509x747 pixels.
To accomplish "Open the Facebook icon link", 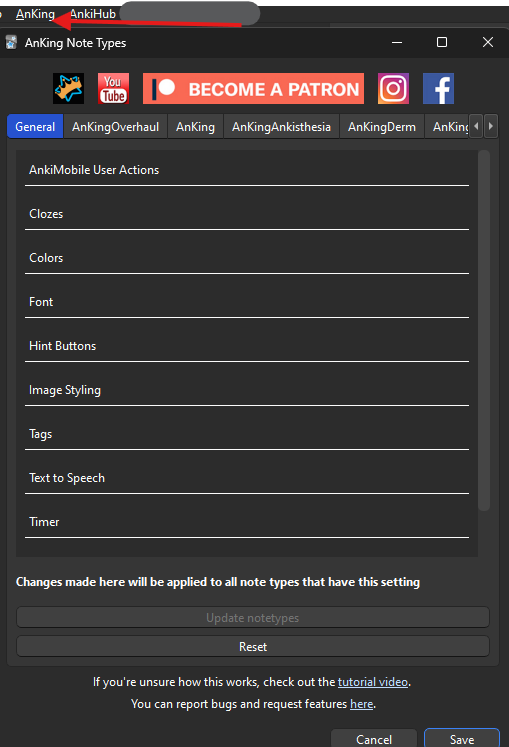I will 438,89.
